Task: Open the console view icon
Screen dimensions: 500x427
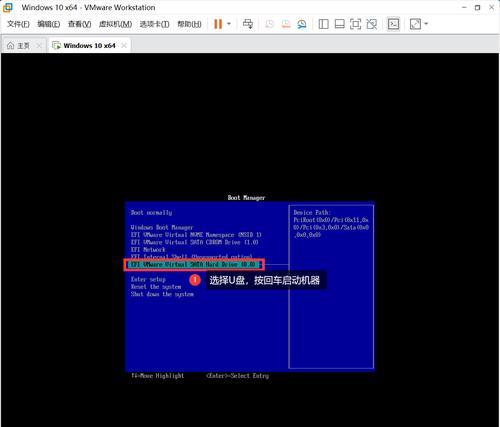Action: coord(393,24)
